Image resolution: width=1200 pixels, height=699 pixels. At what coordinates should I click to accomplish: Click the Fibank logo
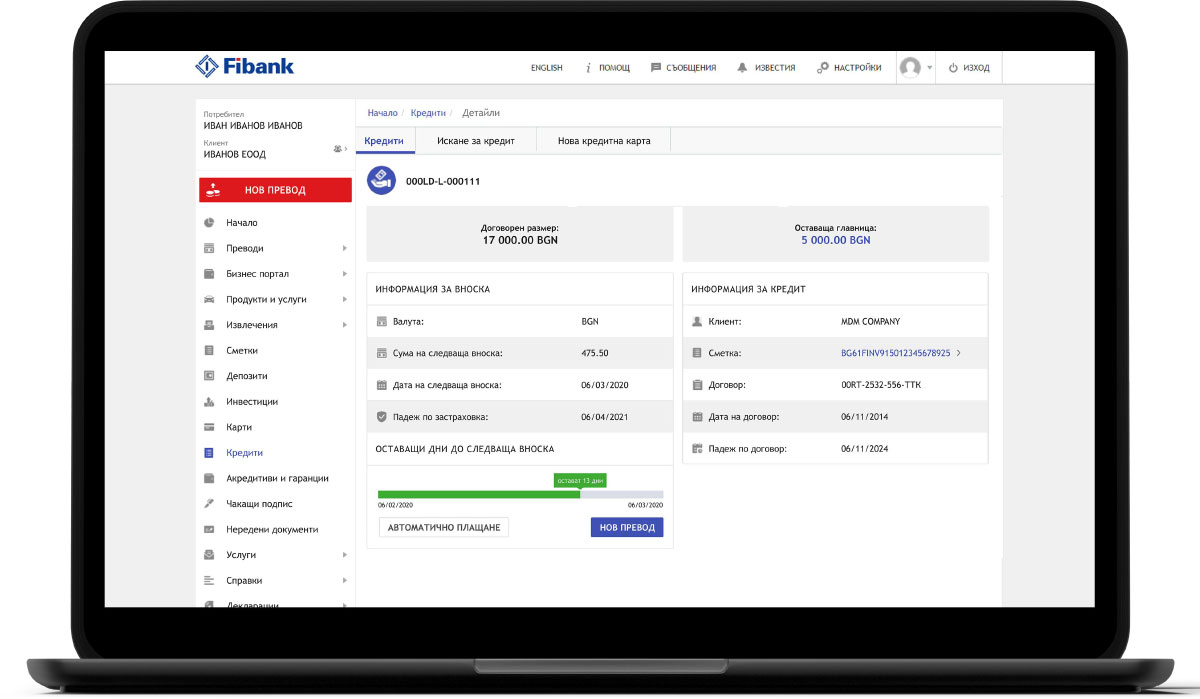coord(244,67)
